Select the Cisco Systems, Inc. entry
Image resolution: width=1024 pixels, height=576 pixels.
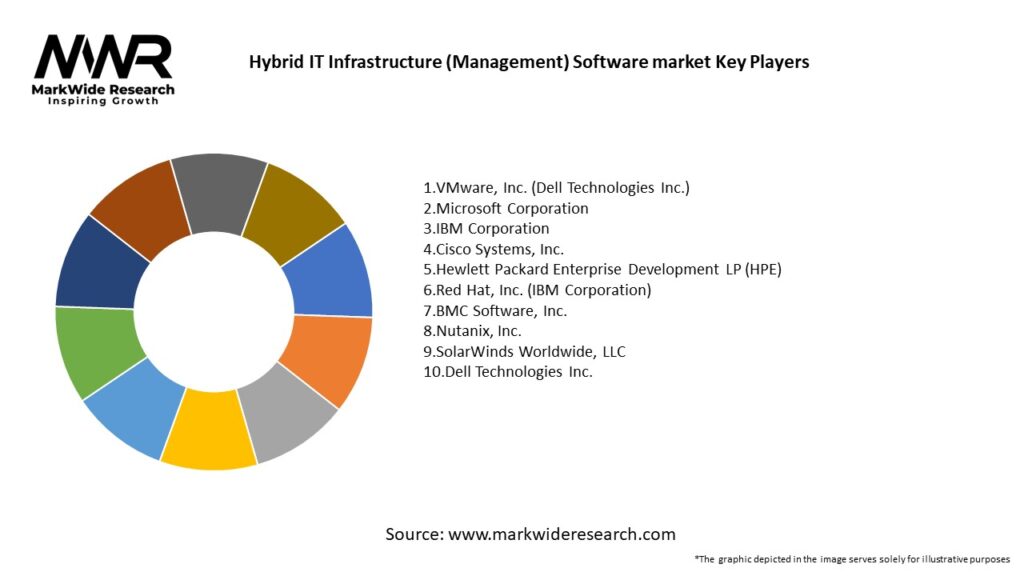493,249
